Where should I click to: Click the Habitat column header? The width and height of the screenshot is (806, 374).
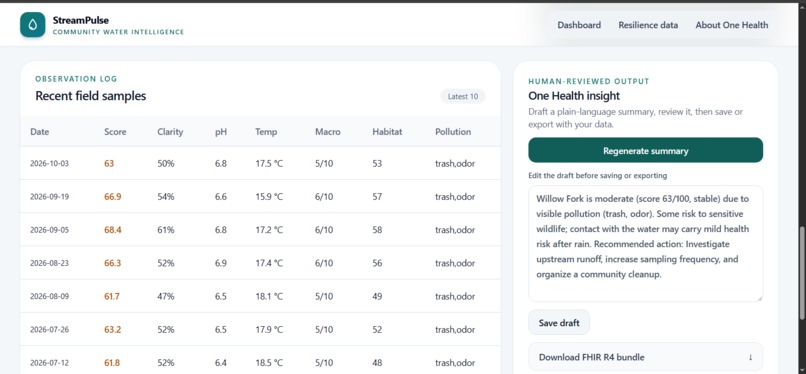coord(387,132)
